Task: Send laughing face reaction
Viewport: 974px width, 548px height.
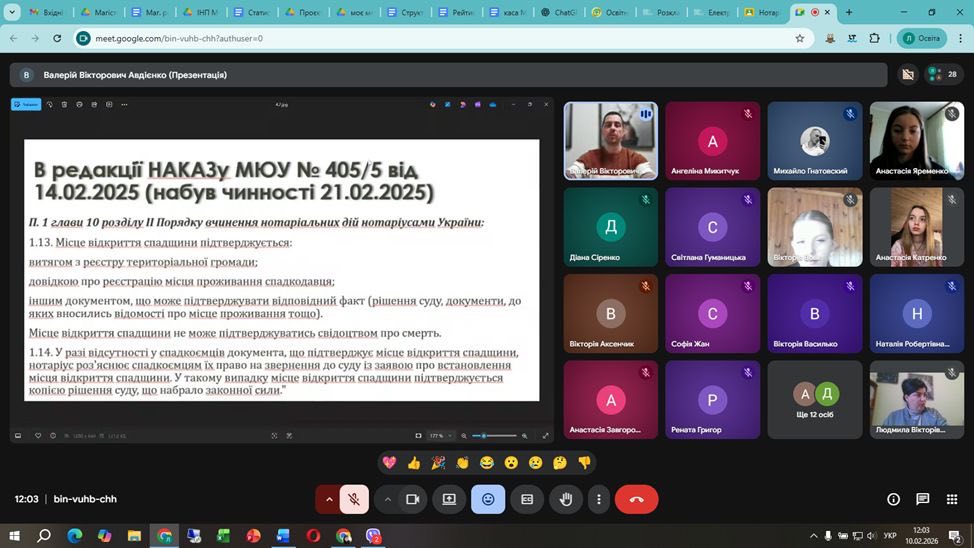Action: [x=486, y=462]
